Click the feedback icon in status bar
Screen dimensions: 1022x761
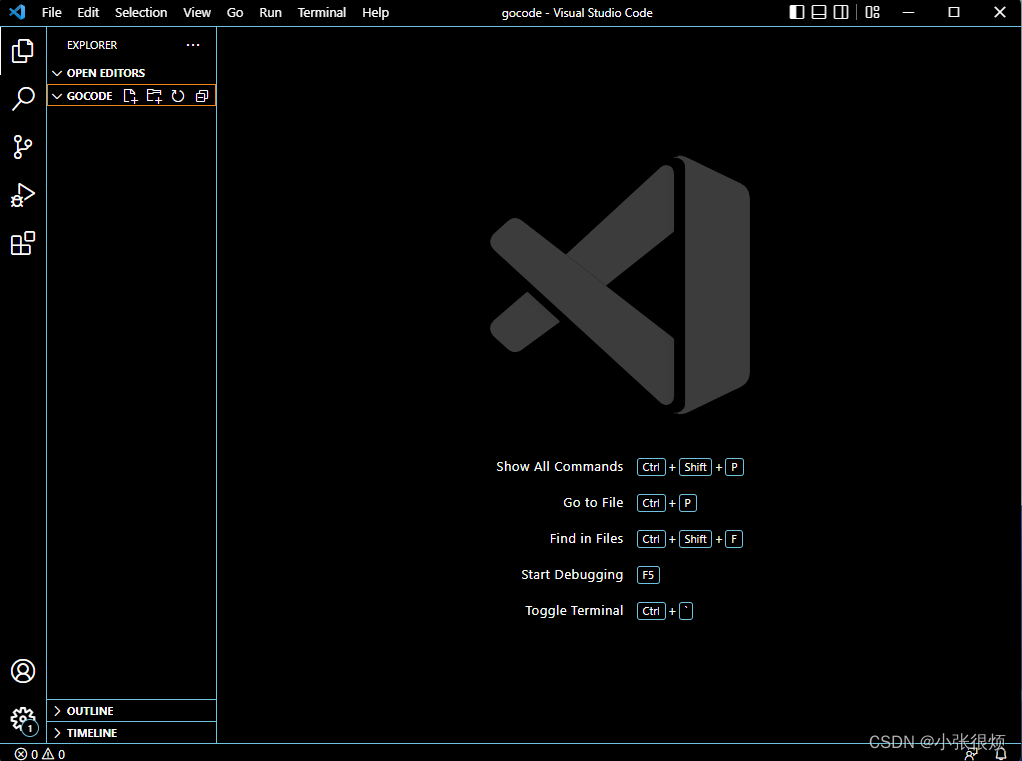click(x=971, y=754)
